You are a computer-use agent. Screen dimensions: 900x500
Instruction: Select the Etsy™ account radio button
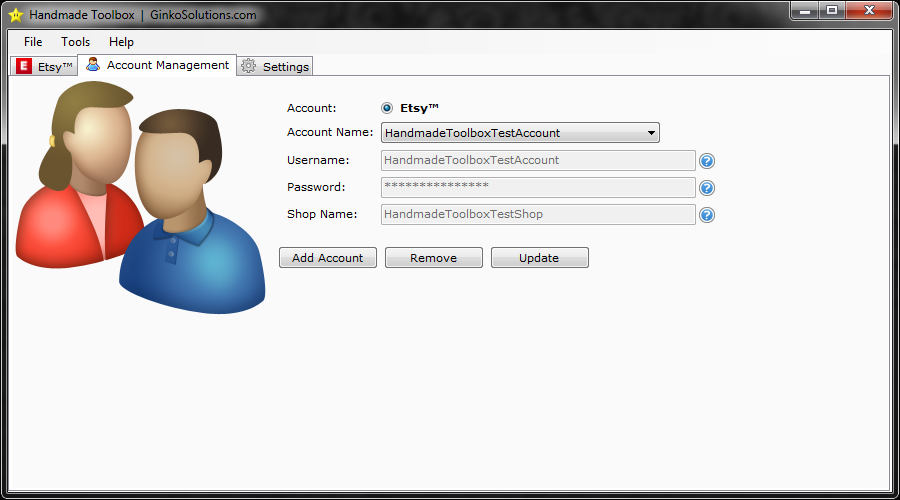click(x=387, y=108)
